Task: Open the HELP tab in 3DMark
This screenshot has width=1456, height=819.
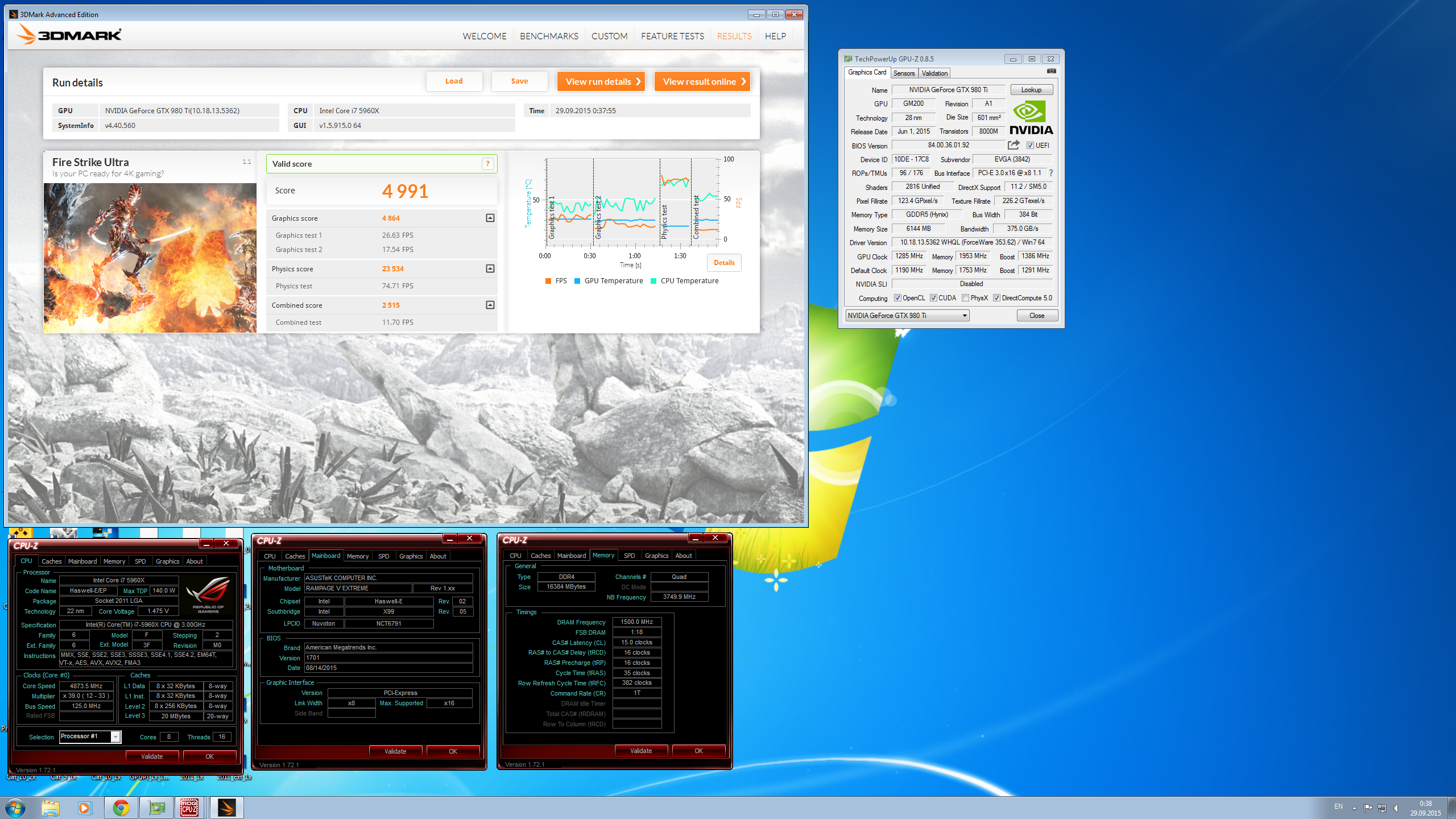Action: click(775, 36)
